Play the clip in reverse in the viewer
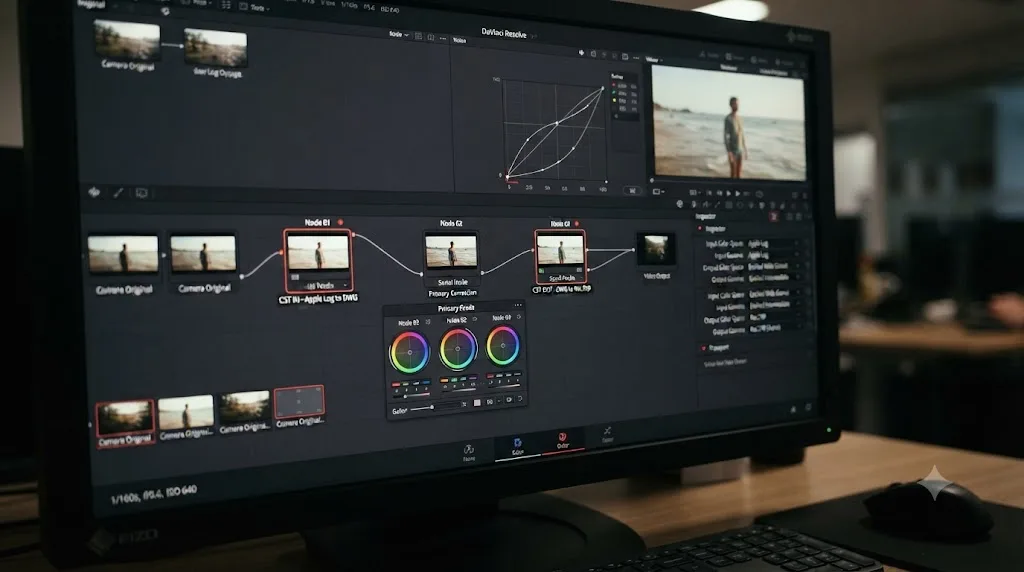 pos(719,193)
